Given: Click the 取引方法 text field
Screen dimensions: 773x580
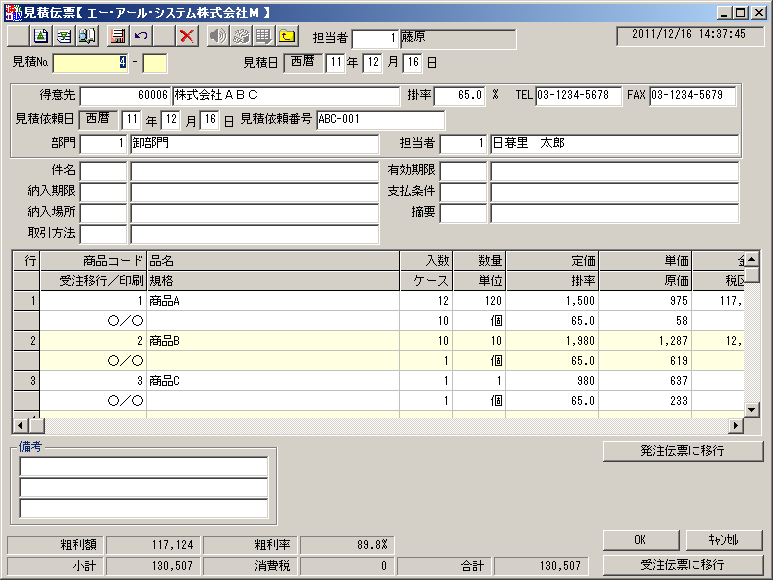Looking at the screenshot, I should [254, 234].
